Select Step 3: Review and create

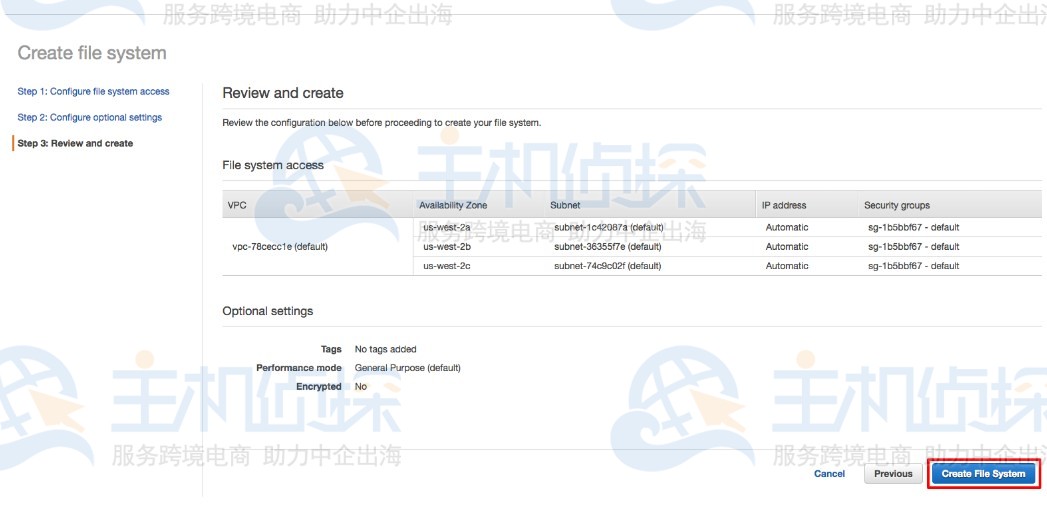(x=75, y=143)
